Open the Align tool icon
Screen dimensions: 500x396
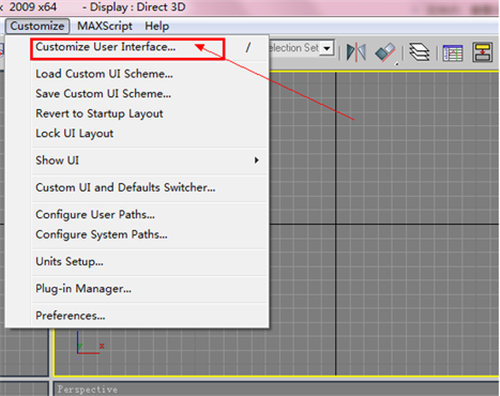(386, 53)
